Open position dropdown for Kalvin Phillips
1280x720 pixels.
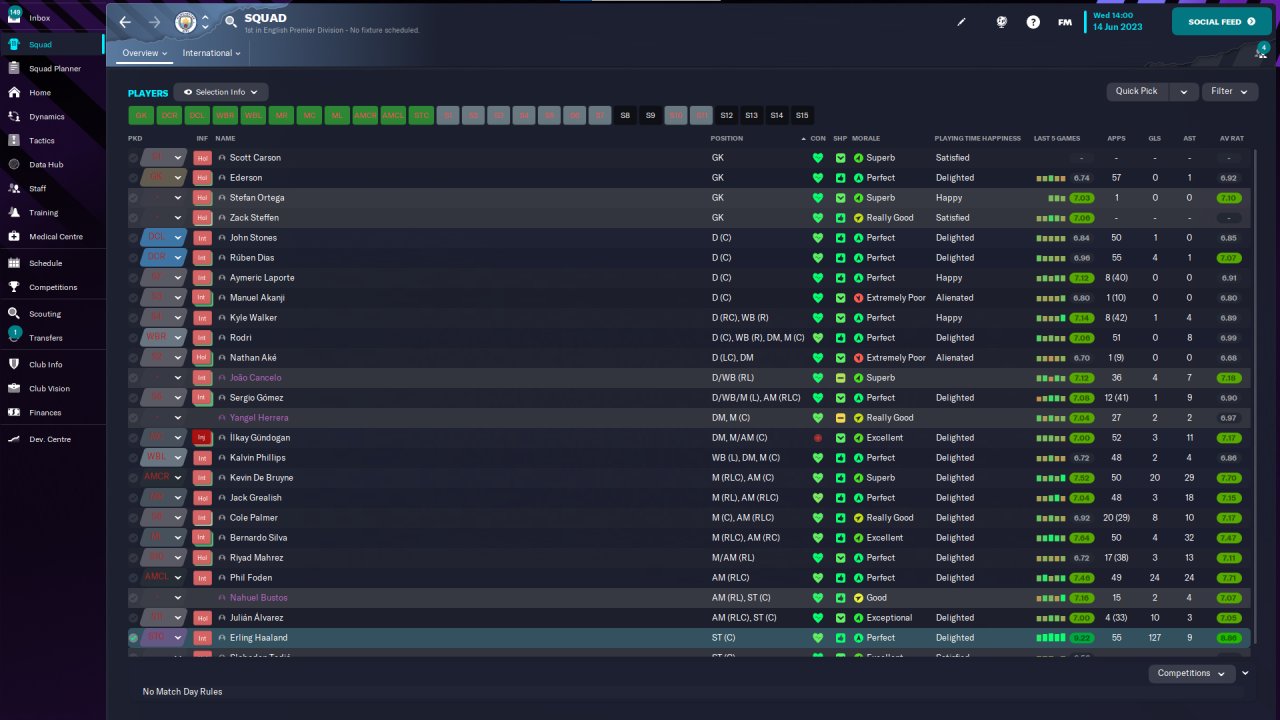[x=178, y=458]
